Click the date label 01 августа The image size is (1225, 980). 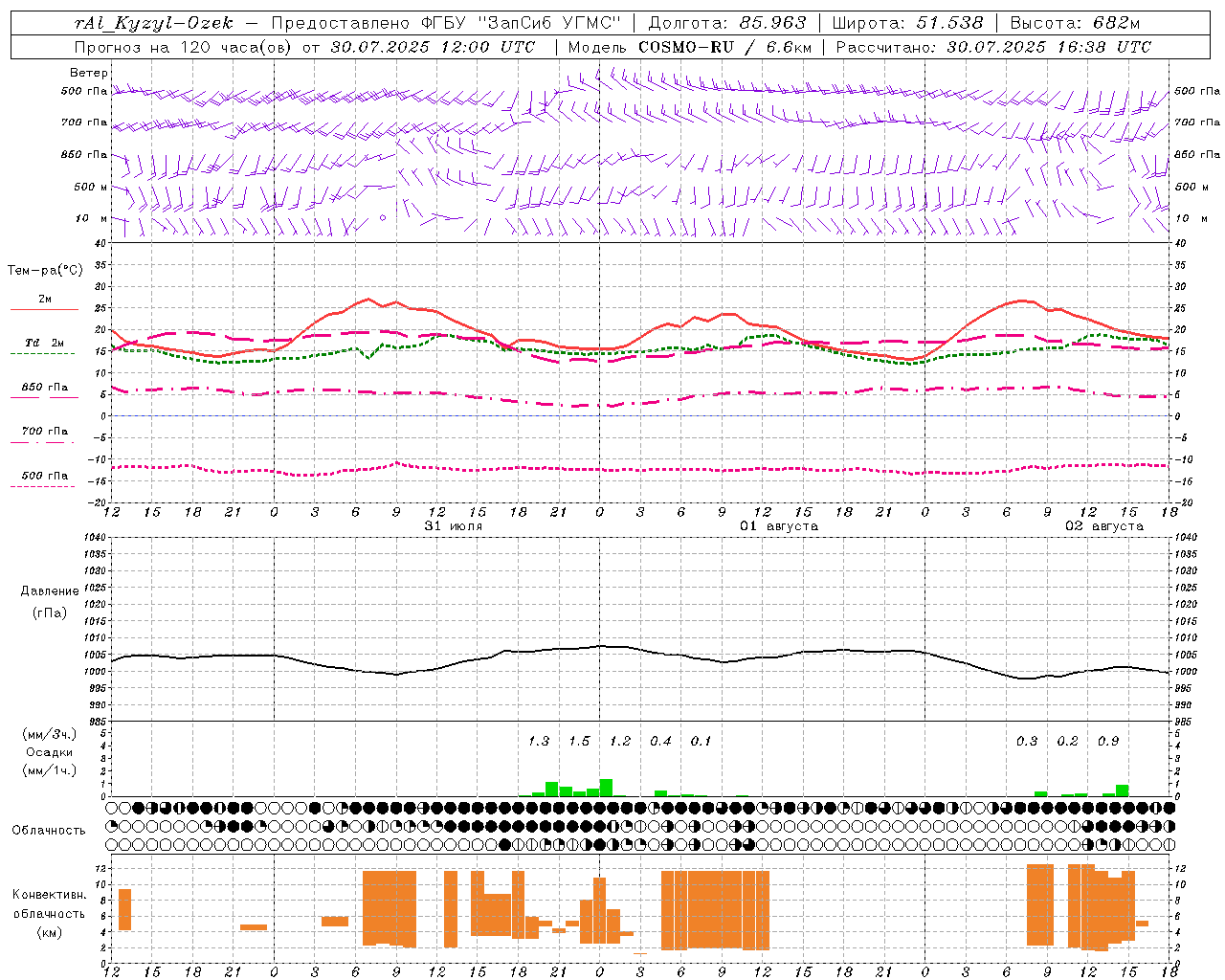[x=779, y=526]
